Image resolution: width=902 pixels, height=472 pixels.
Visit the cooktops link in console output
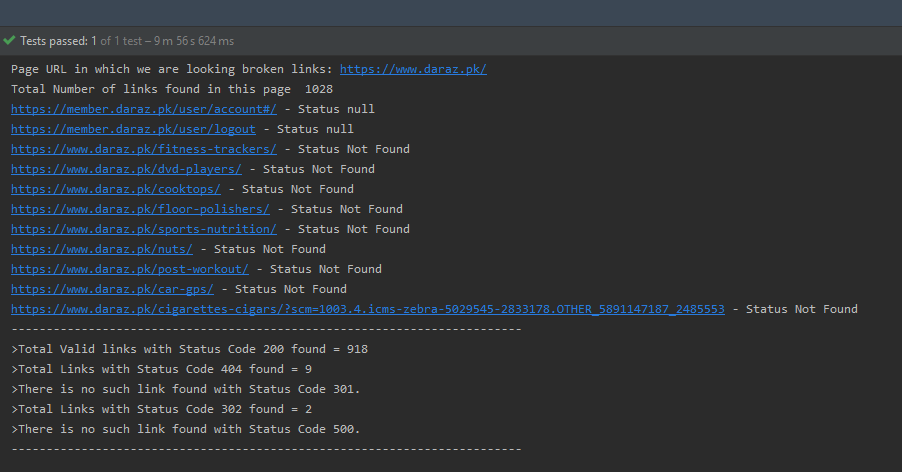click(116, 189)
